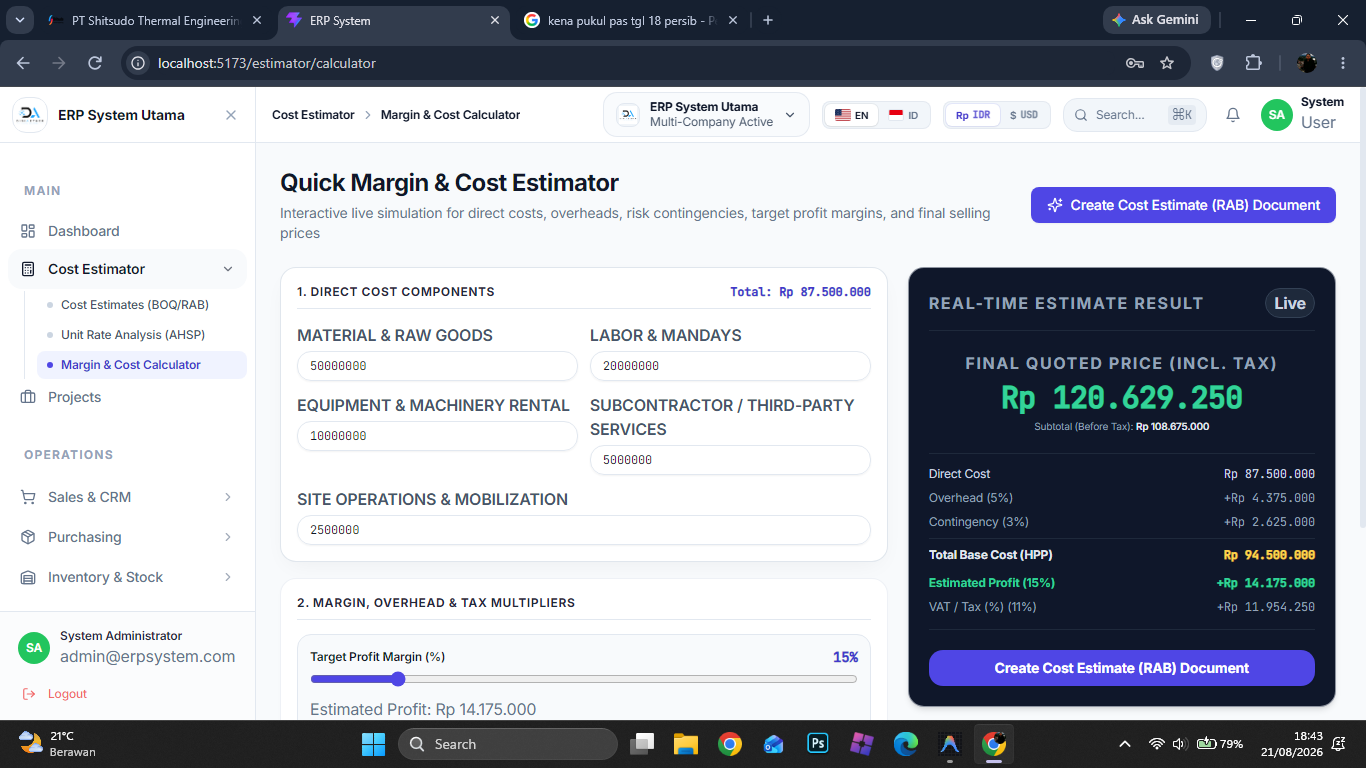Image resolution: width=1366 pixels, height=768 pixels.
Task: Open Chrome extensions puzzle icon
Action: coord(1253,63)
